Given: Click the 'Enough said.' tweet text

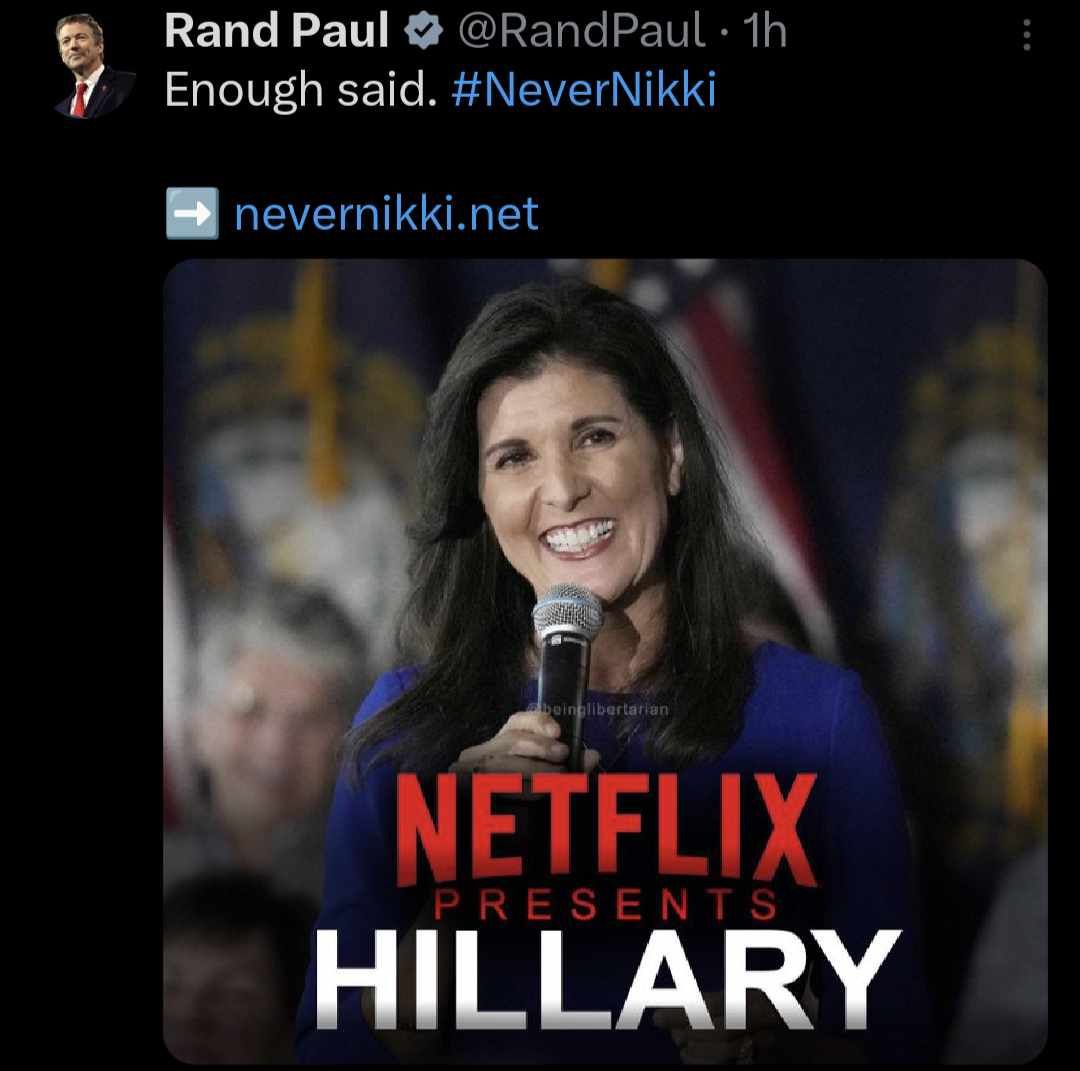Looking at the screenshot, I should pyautogui.click(x=301, y=90).
